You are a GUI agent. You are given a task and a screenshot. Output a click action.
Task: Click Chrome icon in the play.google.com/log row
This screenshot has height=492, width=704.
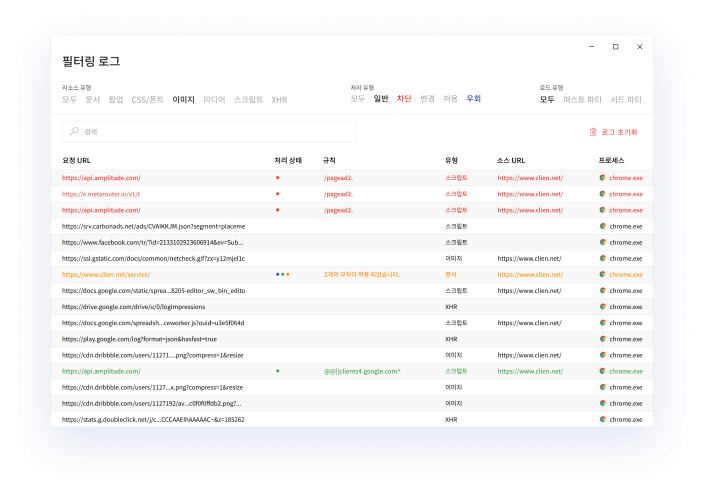pyautogui.click(x=603, y=339)
